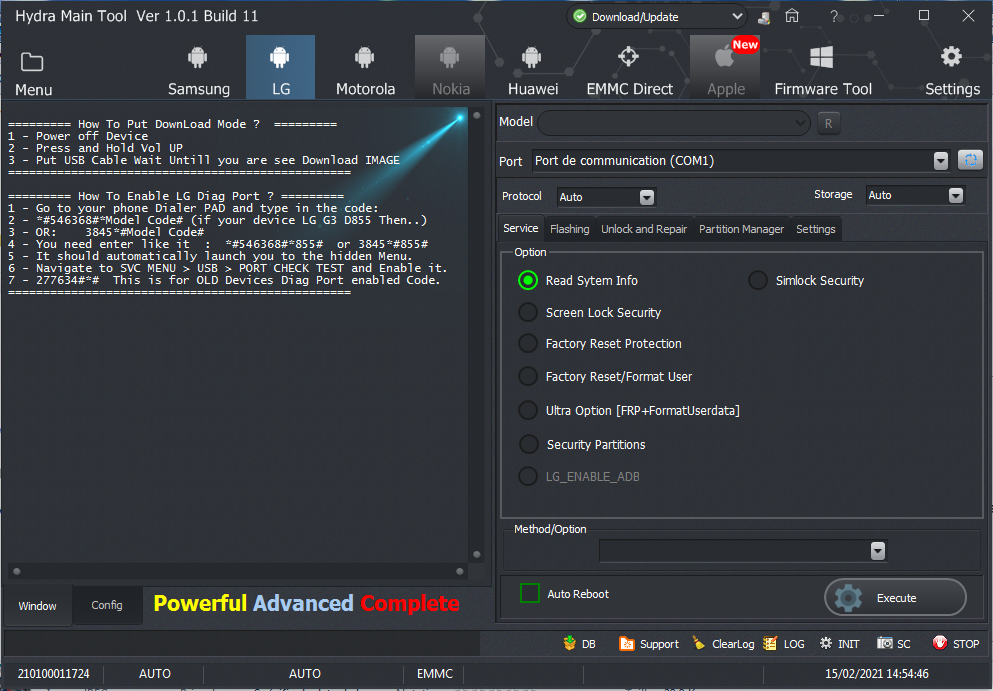This screenshot has width=993, height=691.
Task: Click the horizontal log scrollbar
Action: 238,571
